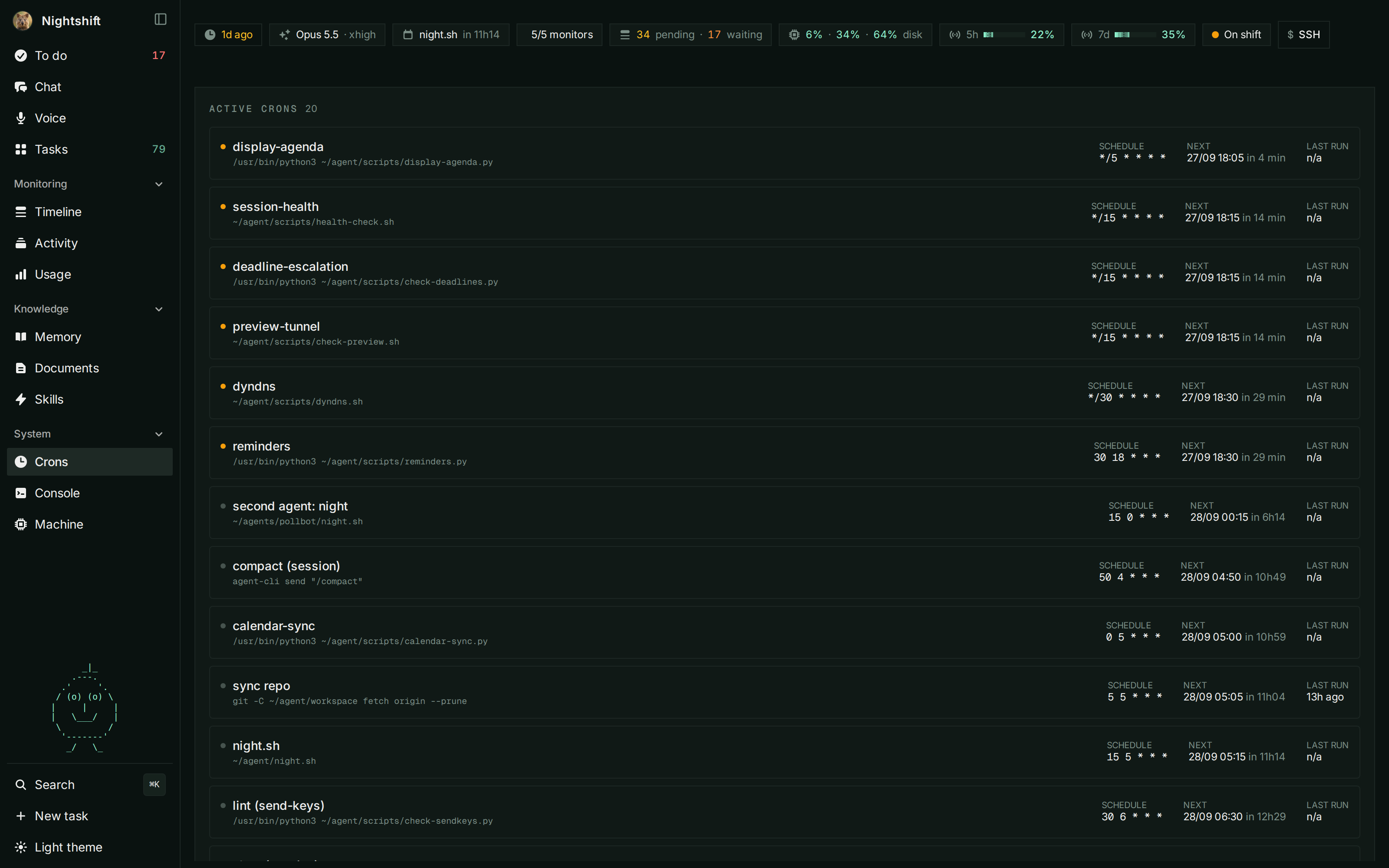Image resolution: width=1389 pixels, height=868 pixels.
Task: Select the second agent: night cron
Action: 784,513
